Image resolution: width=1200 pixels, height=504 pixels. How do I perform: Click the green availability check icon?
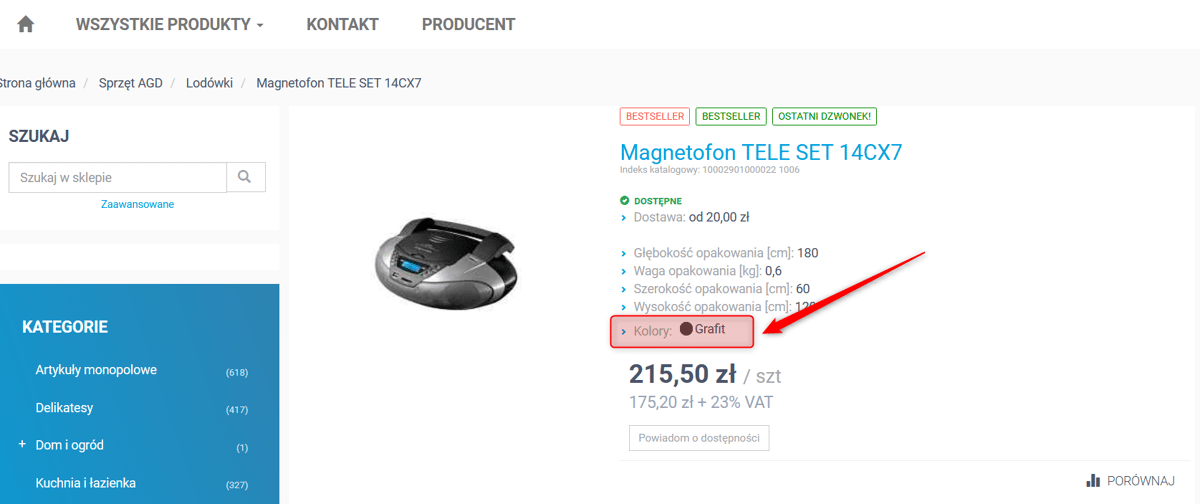[625, 201]
